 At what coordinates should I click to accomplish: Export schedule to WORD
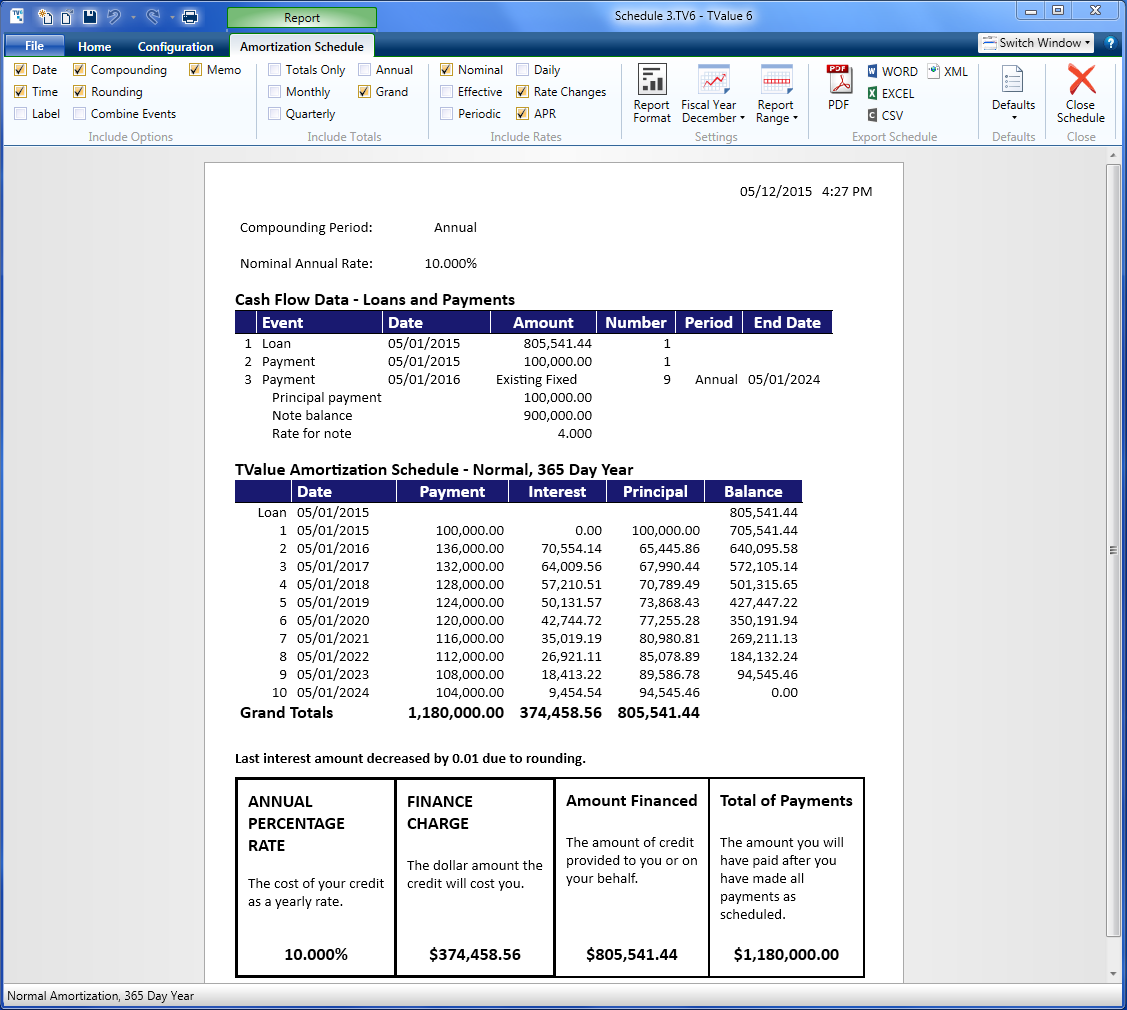[x=892, y=71]
